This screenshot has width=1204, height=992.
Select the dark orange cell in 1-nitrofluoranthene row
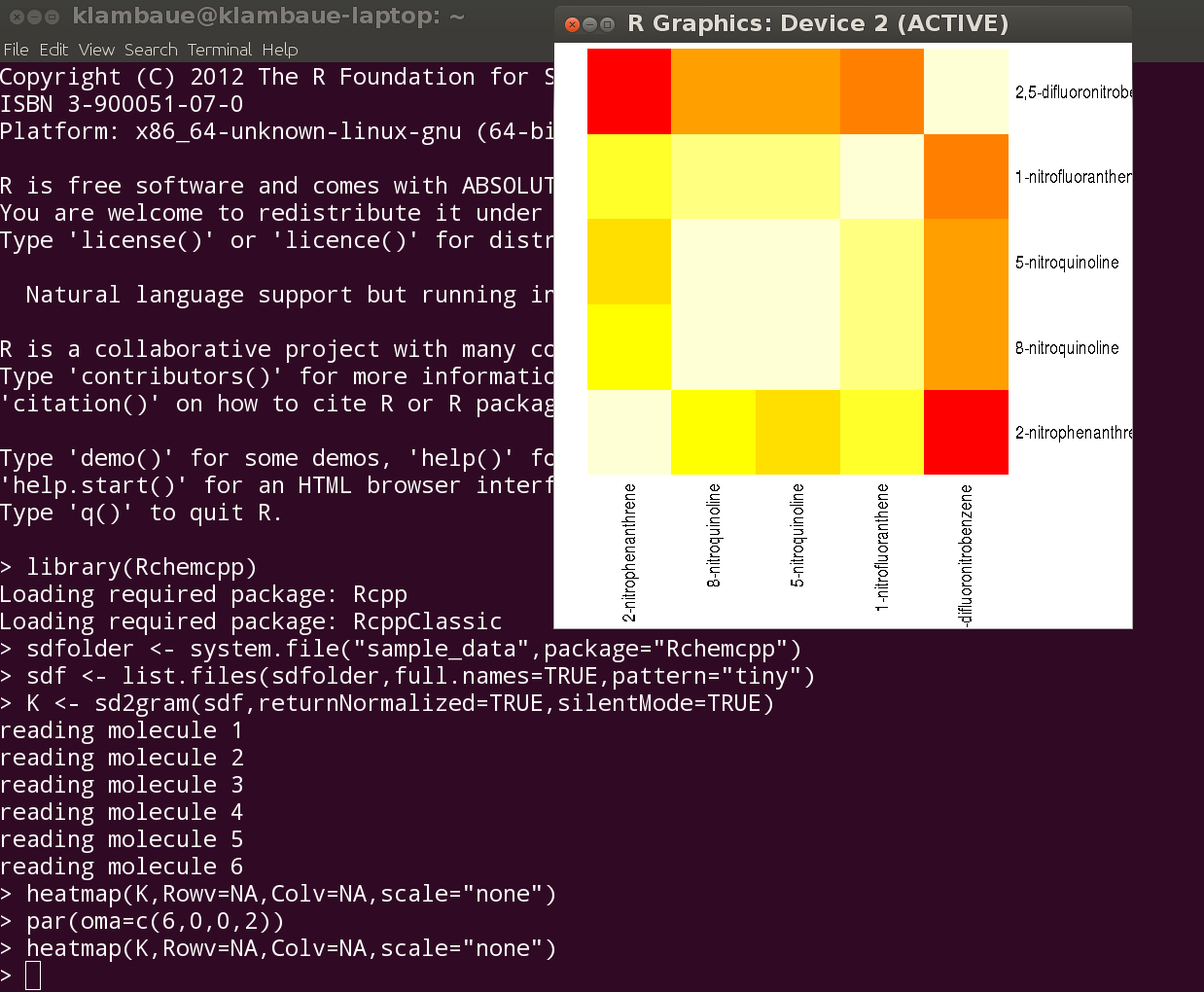pos(966,177)
